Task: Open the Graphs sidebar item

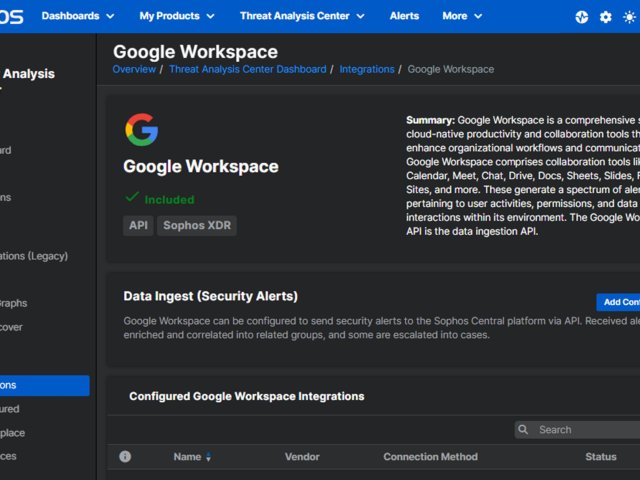Action: point(13,303)
